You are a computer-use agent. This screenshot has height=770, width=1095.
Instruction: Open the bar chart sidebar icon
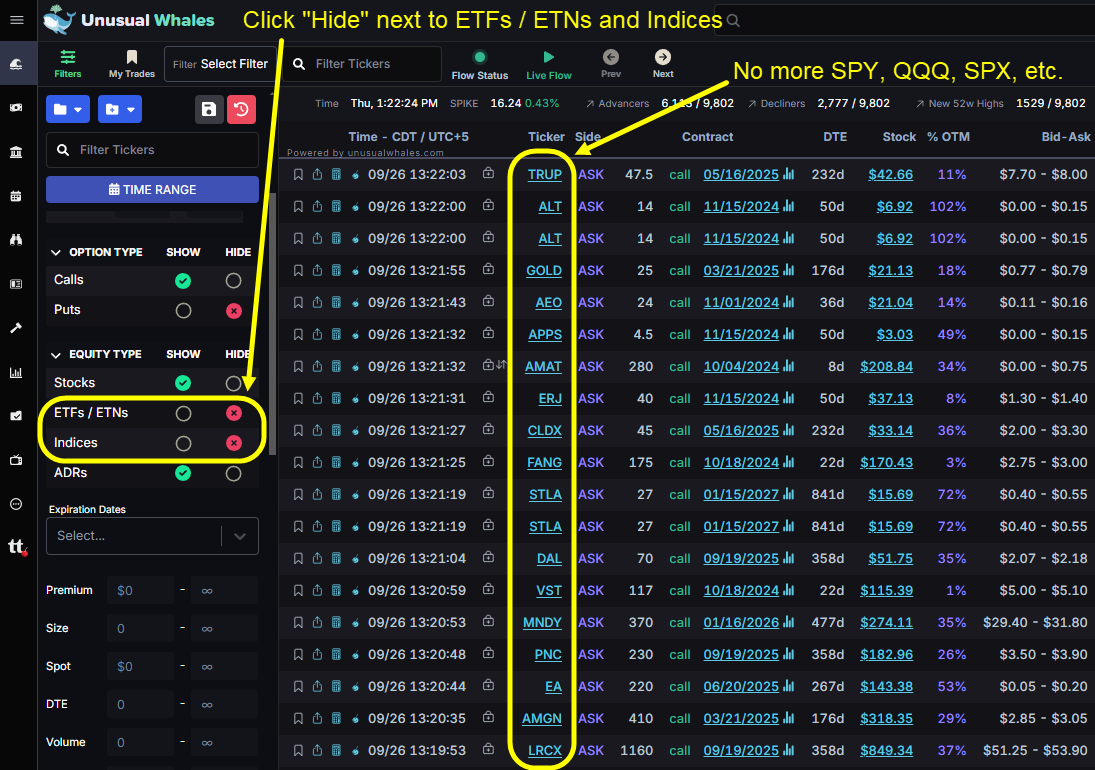16,372
